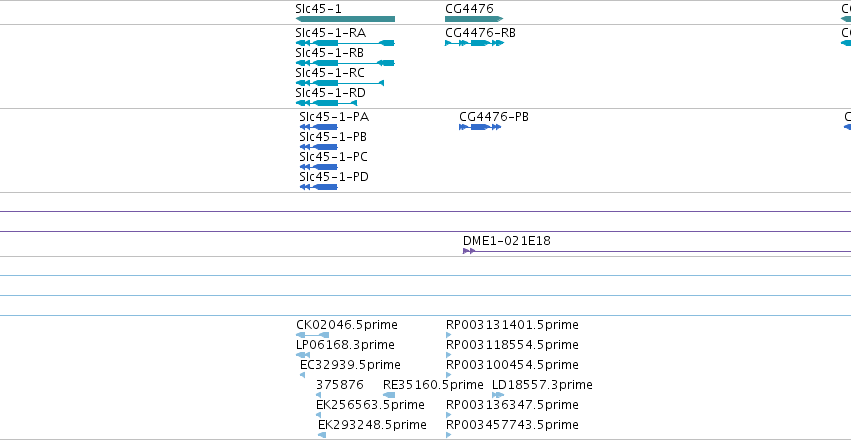Image resolution: width=851 pixels, height=440 pixels.
Task: Click the RP003136347.5prime label text
Action: 512,405
